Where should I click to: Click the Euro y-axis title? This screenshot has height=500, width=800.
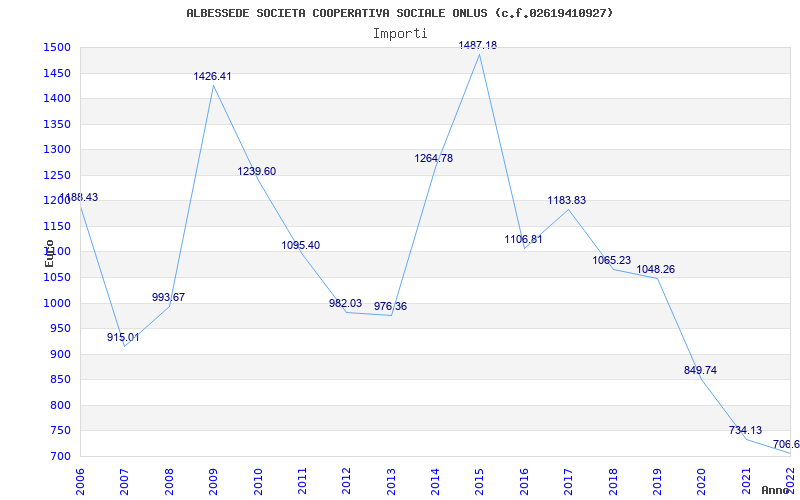click(49, 253)
